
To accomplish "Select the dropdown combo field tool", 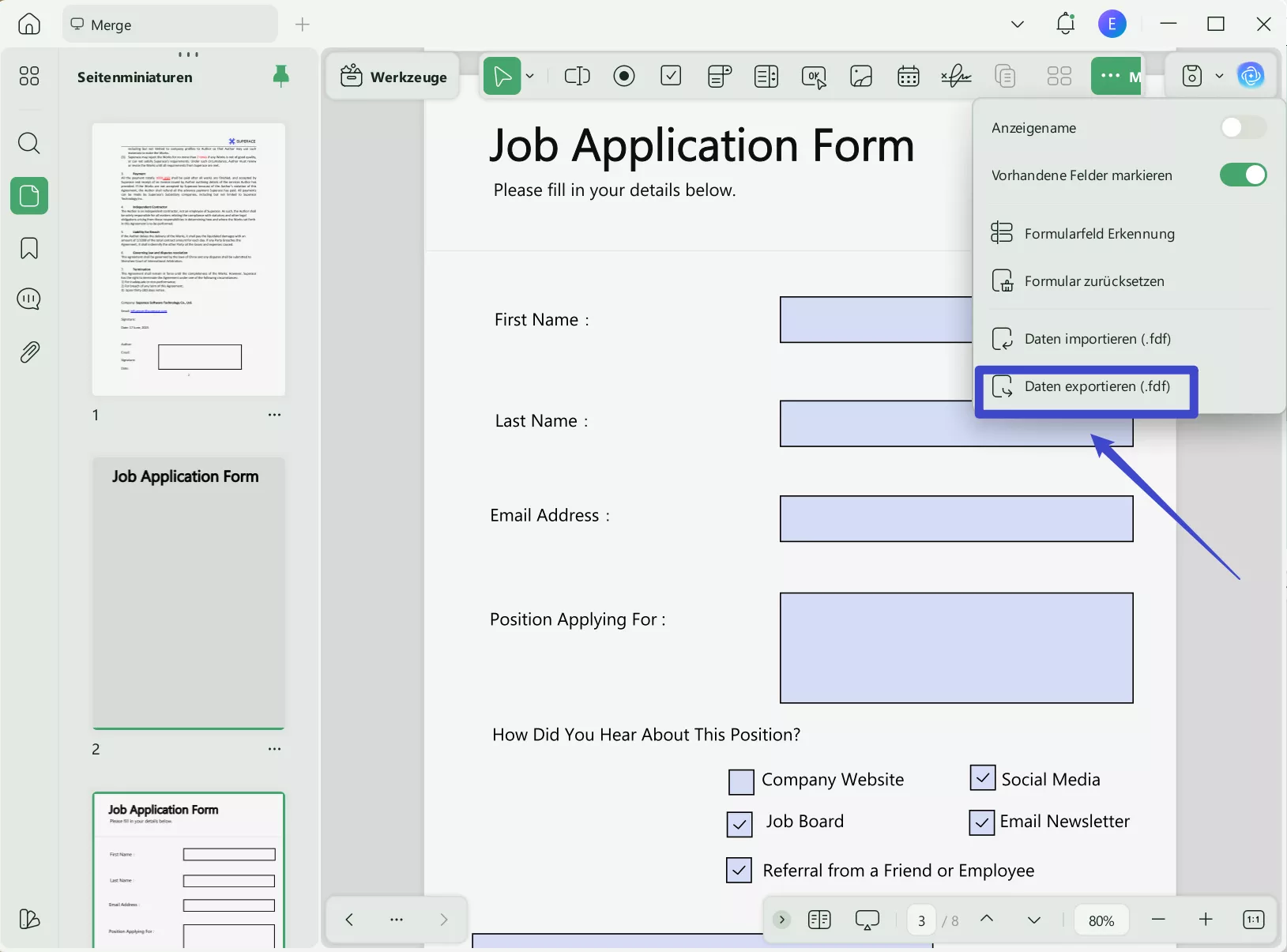I will click(x=719, y=76).
